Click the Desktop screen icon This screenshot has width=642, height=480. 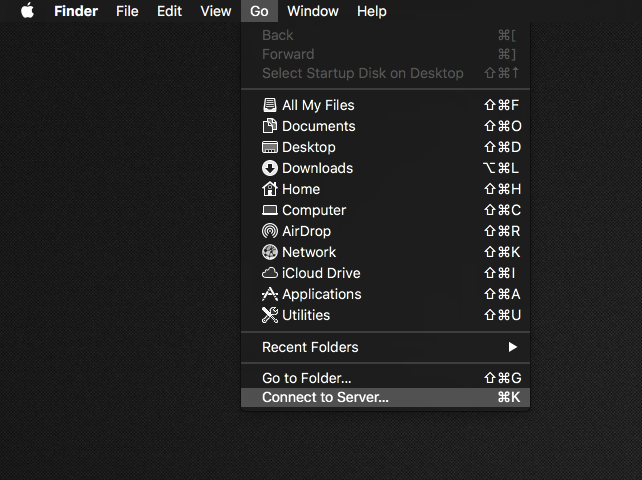point(269,147)
